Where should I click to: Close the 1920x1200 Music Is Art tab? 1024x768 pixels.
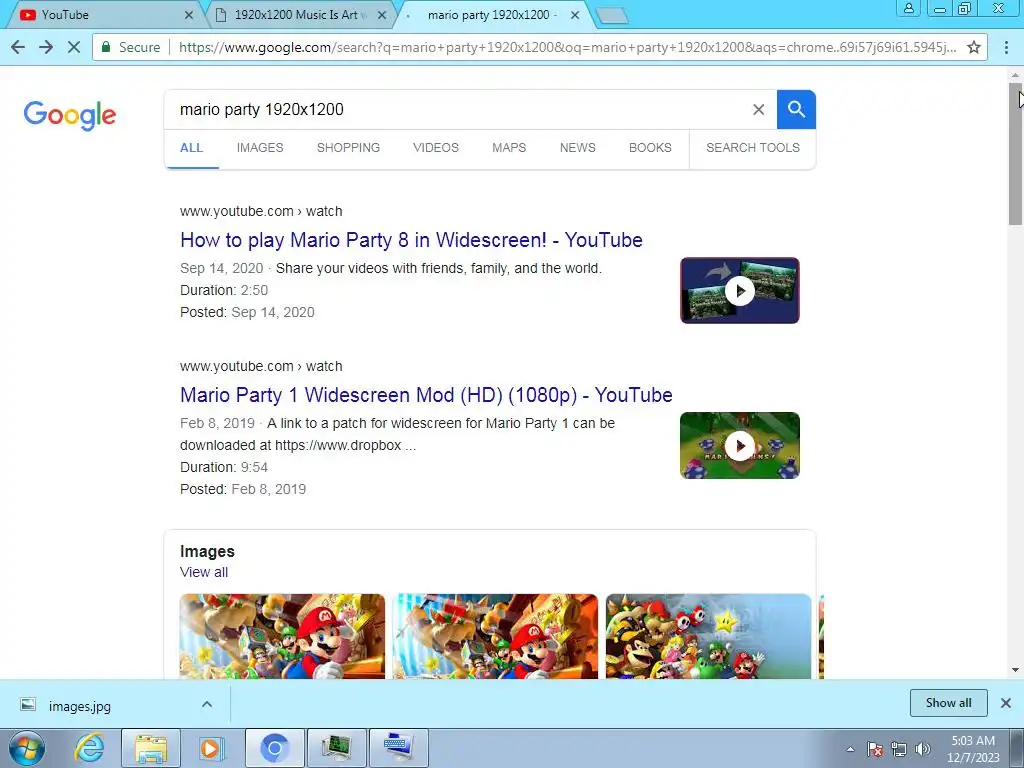coord(382,14)
